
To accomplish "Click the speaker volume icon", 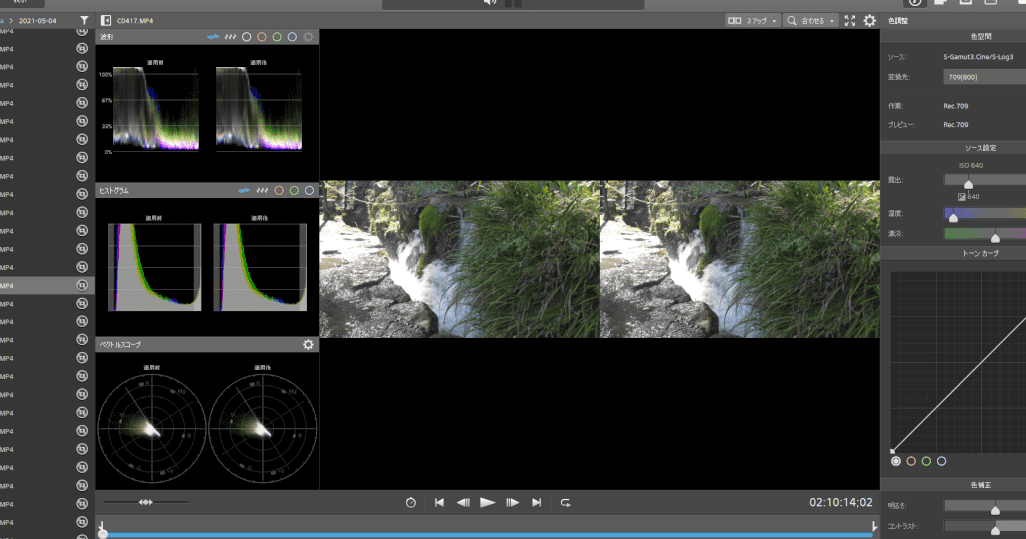I will pos(490,3).
